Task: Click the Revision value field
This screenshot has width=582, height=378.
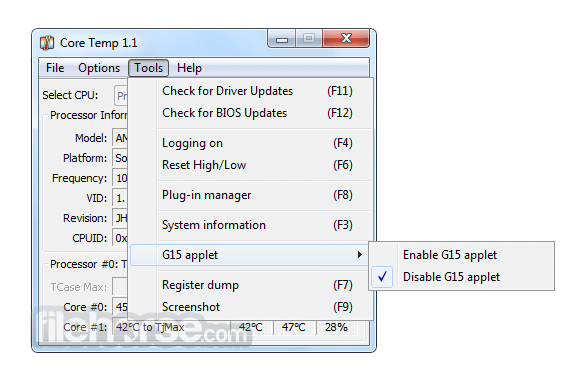Action: (120, 218)
